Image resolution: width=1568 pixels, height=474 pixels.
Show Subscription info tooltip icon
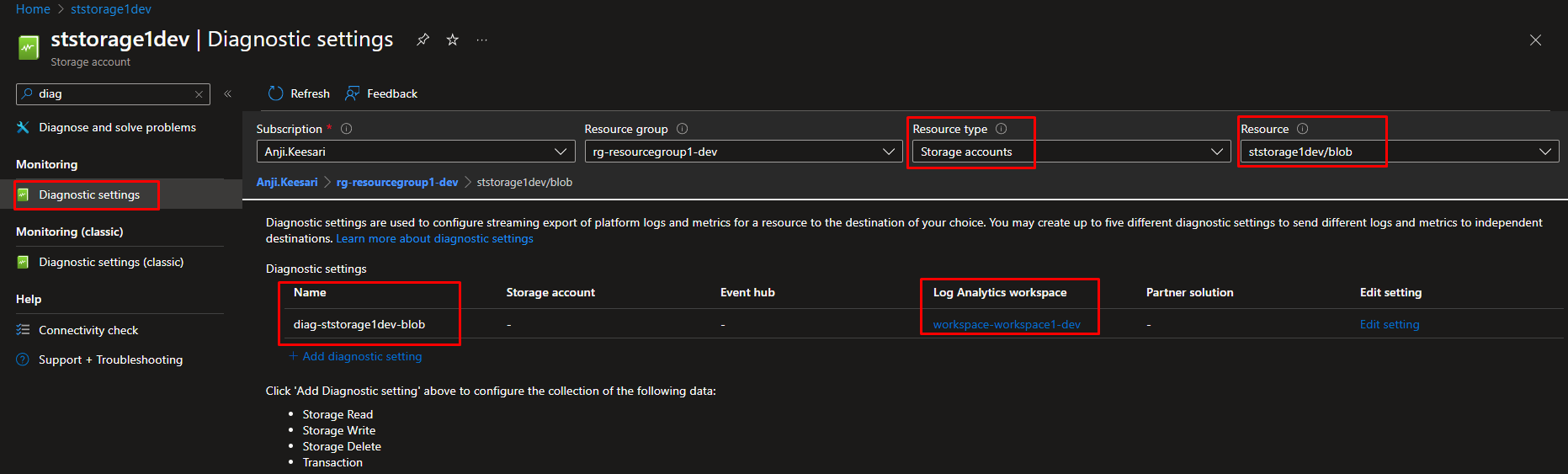347,129
